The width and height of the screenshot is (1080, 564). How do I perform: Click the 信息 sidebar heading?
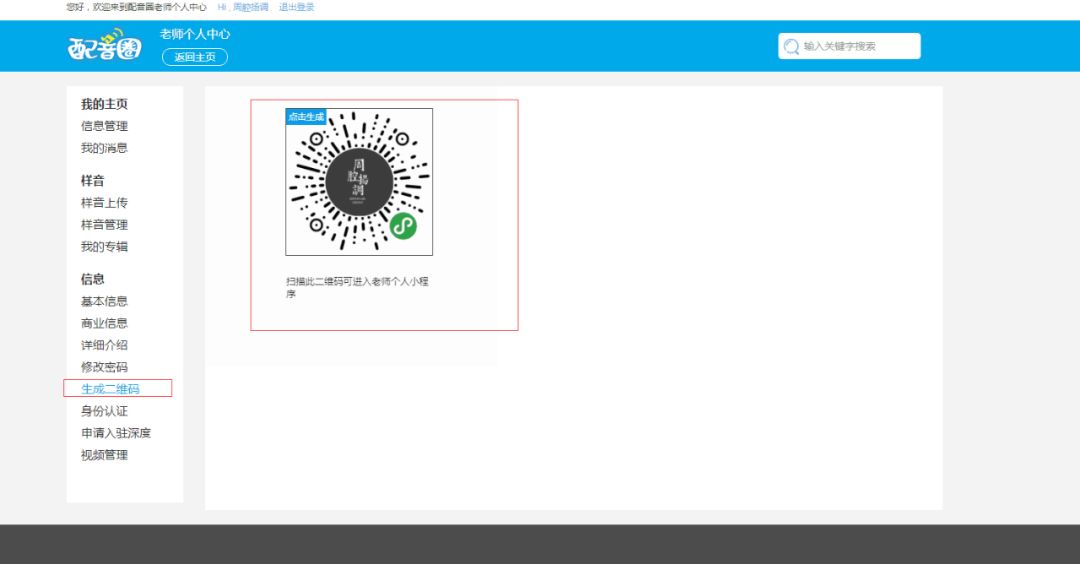tap(92, 279)
